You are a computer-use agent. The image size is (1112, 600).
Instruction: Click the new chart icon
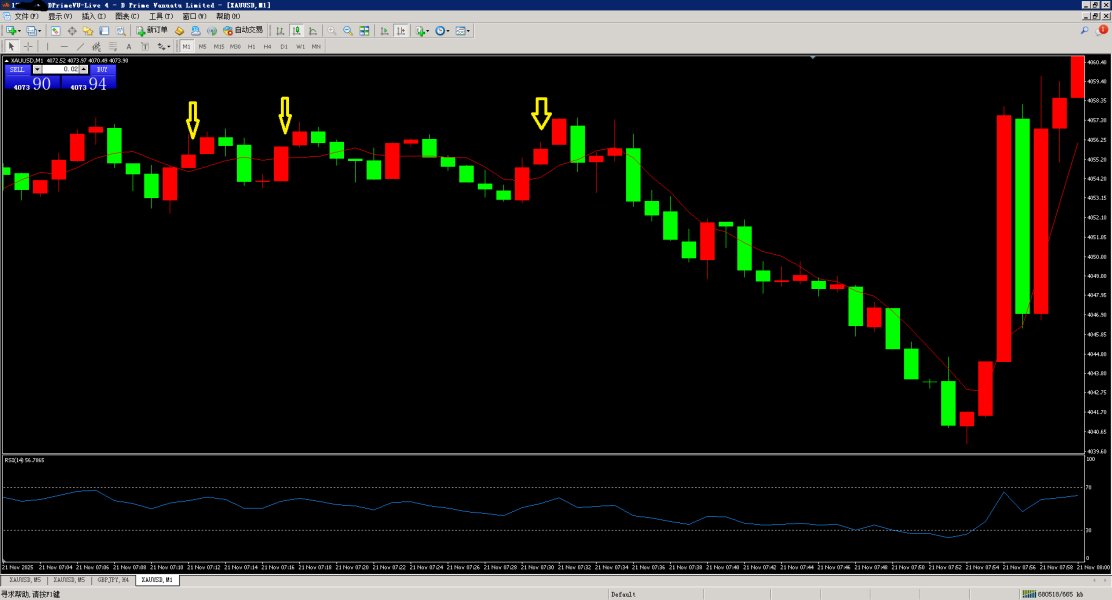tap(12, 31)
